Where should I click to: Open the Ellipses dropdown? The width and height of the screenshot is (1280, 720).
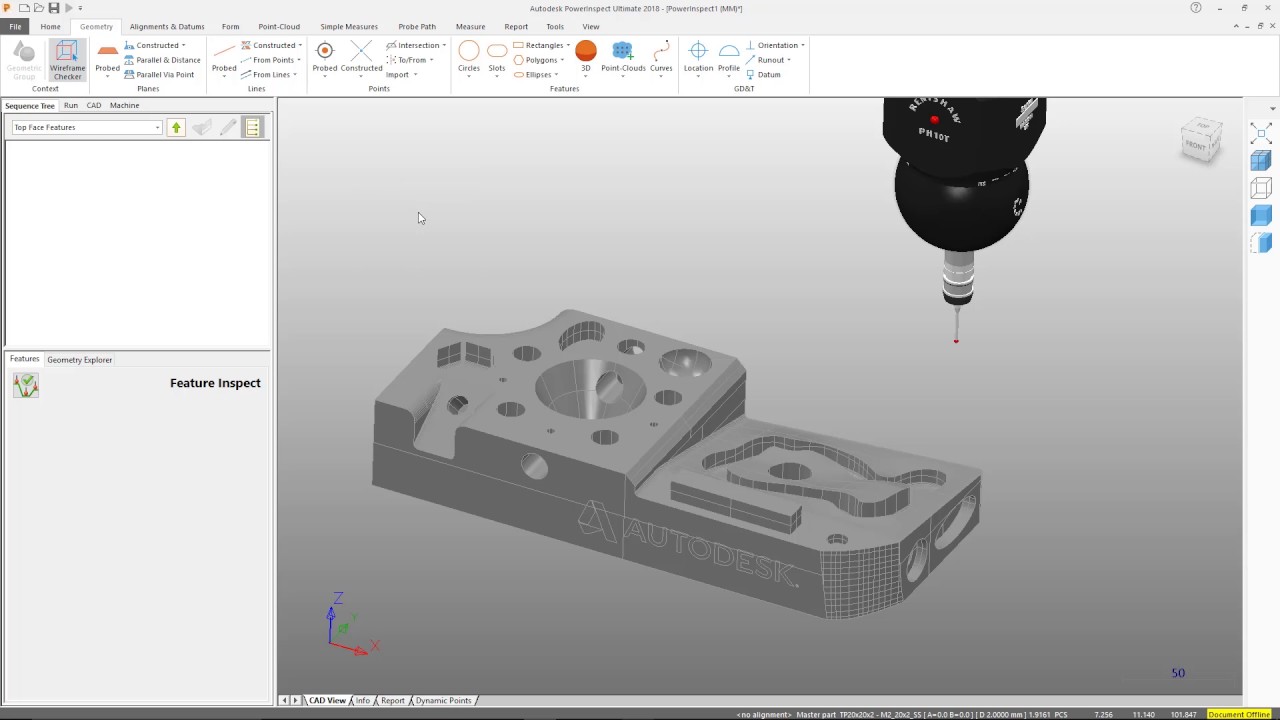535,74
